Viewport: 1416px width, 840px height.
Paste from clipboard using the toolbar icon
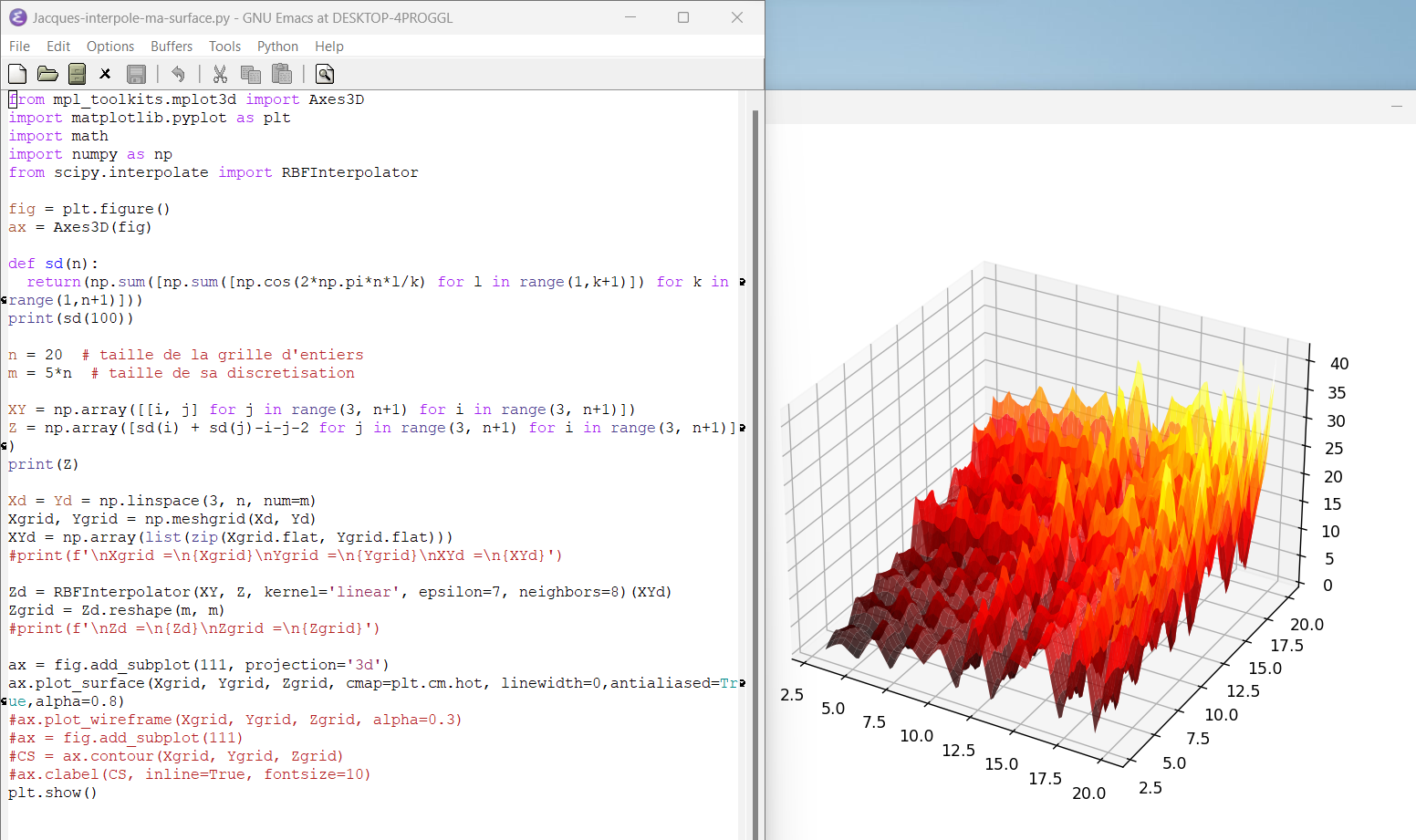[282, 74]
